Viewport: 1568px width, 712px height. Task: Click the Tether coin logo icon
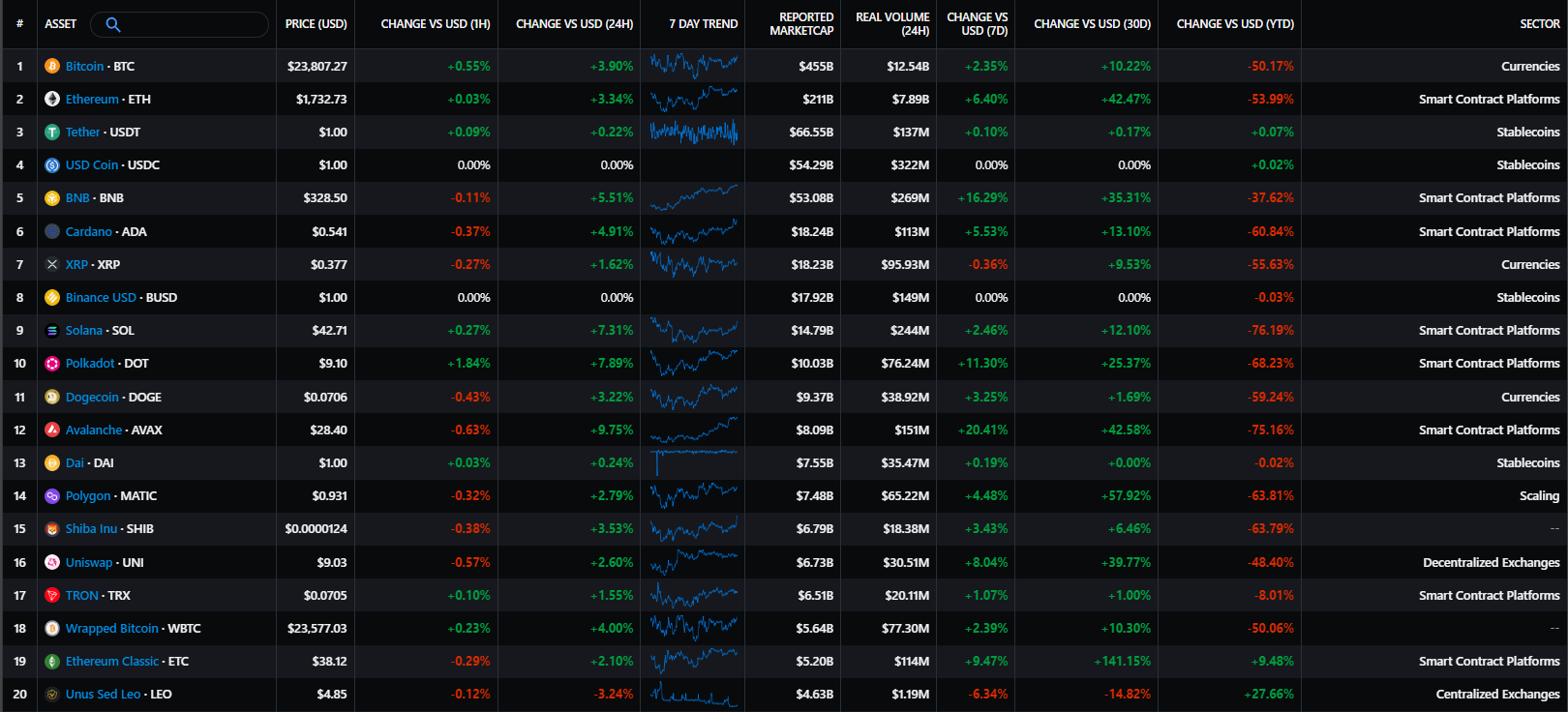click(x=52, y=133)
